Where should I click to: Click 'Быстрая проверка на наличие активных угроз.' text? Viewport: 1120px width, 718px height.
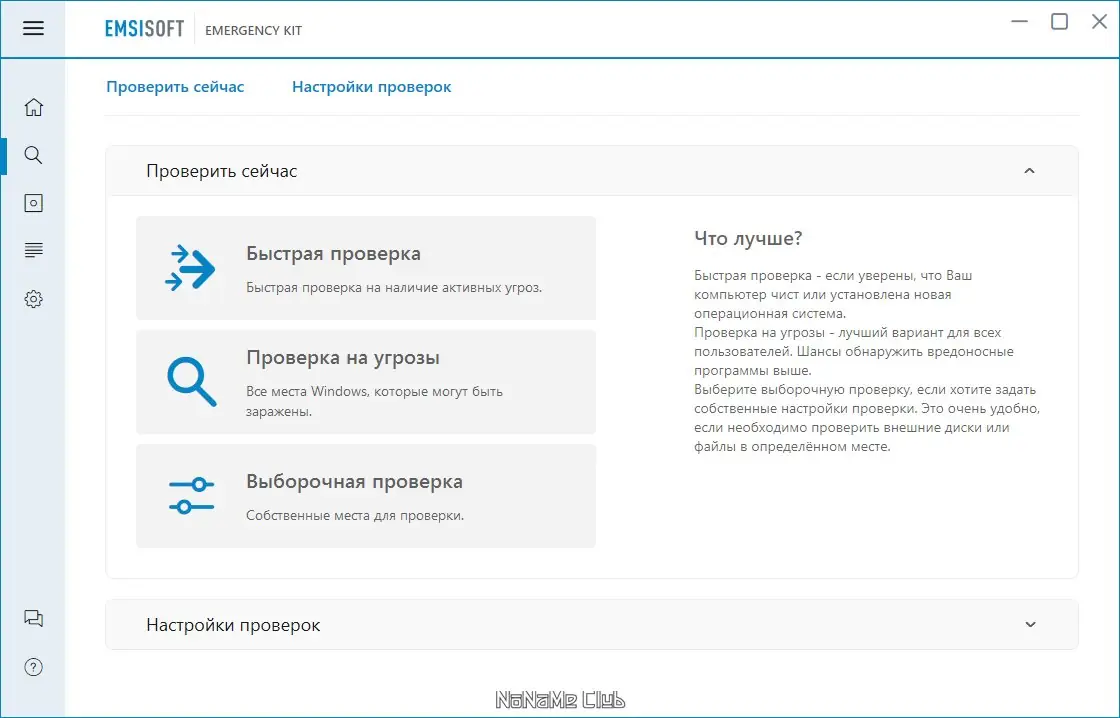click(394, 287)
